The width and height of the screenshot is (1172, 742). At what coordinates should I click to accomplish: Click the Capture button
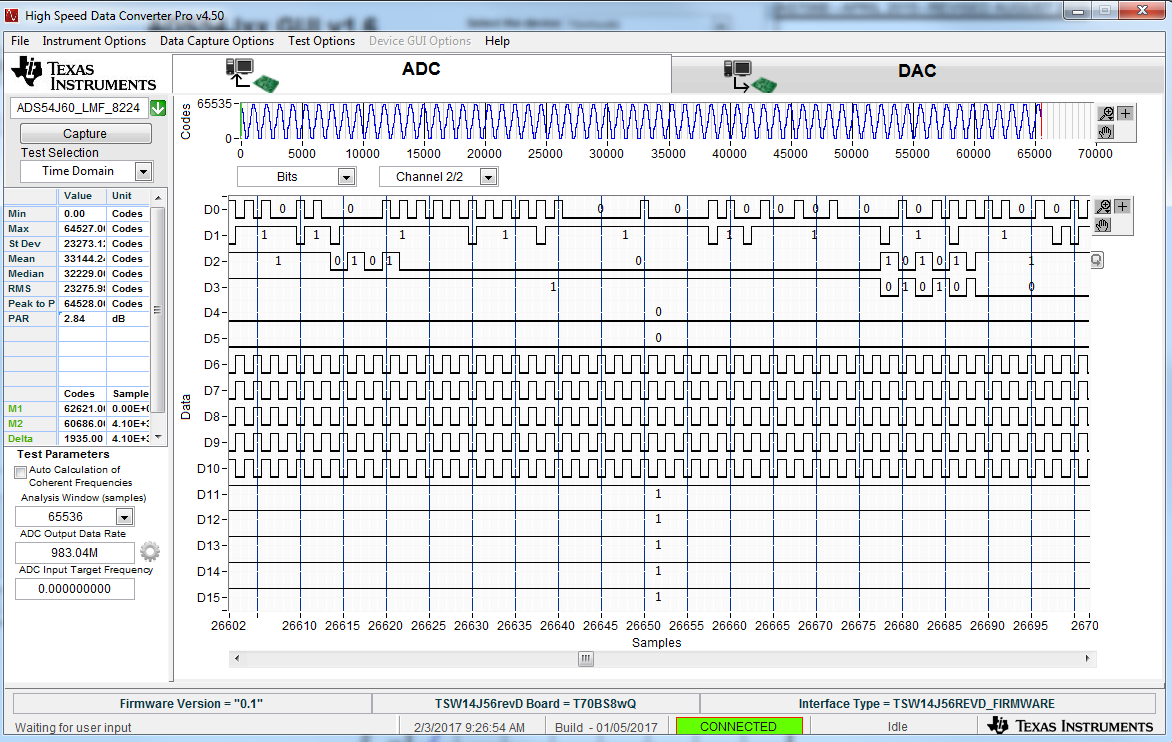tap(85, 134)
